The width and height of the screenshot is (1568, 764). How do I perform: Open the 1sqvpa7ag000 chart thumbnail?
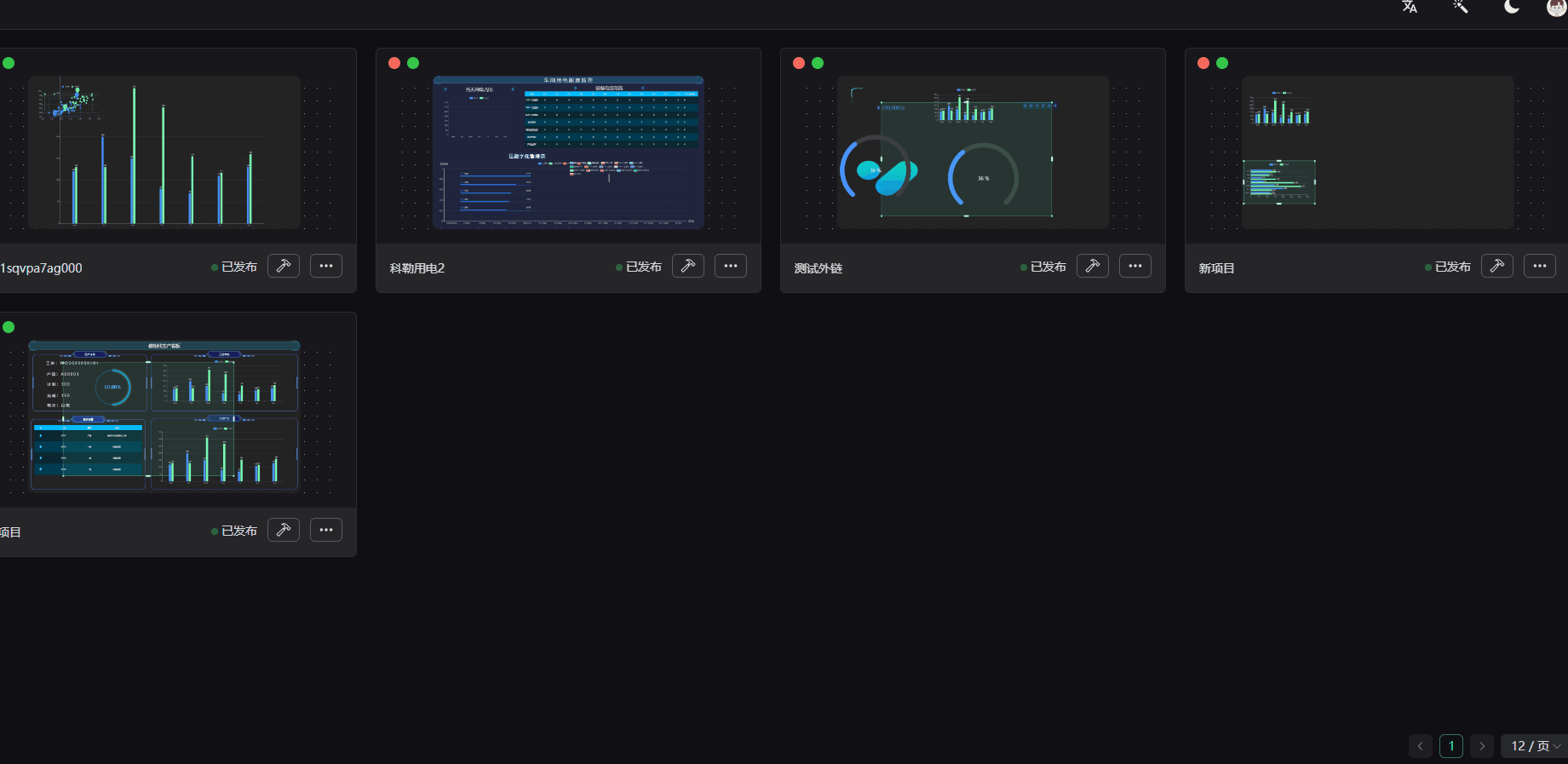click(x=164, y=152)
